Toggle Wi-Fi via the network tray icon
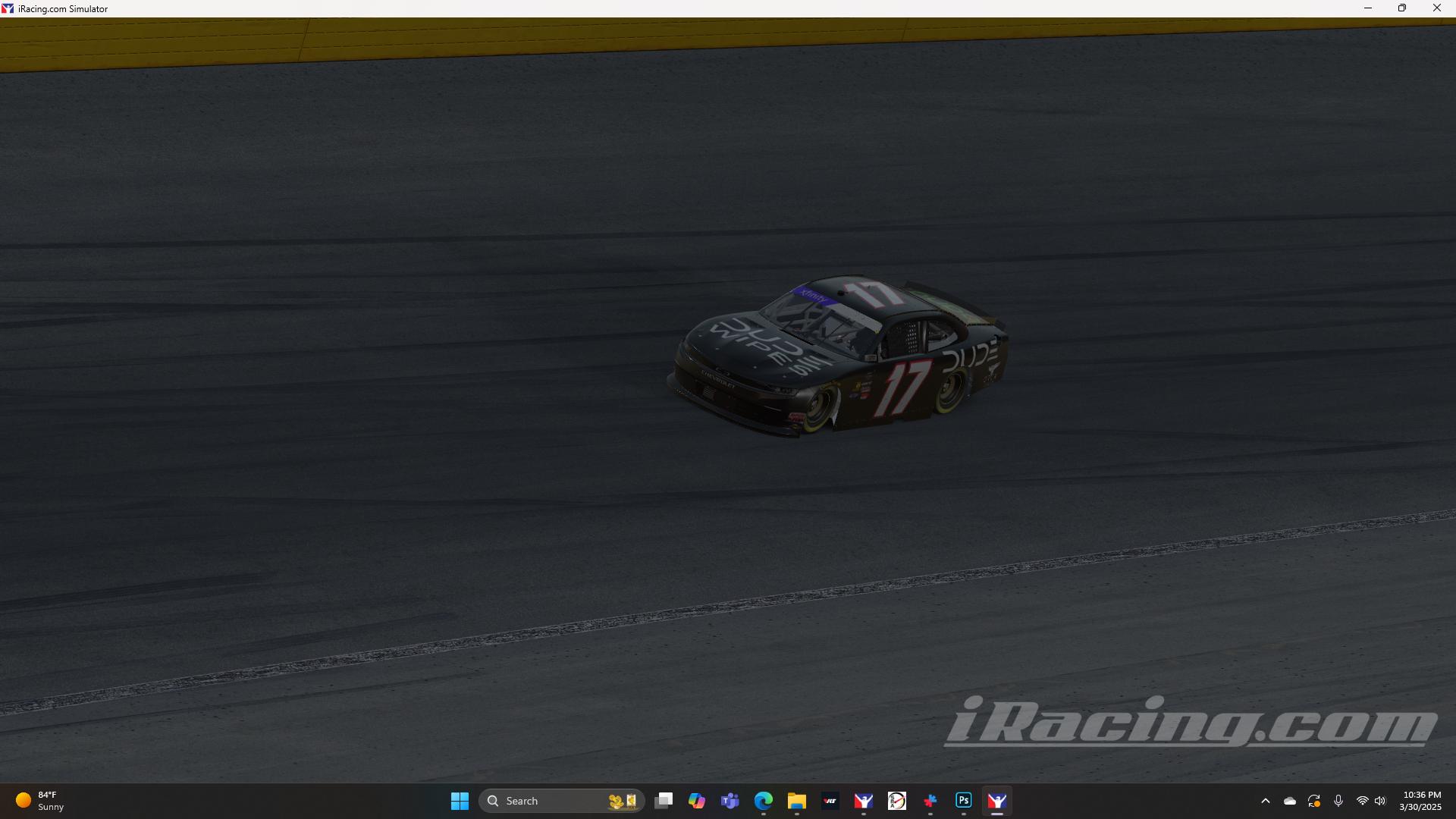1456x819 pixels. [1363, 801]
